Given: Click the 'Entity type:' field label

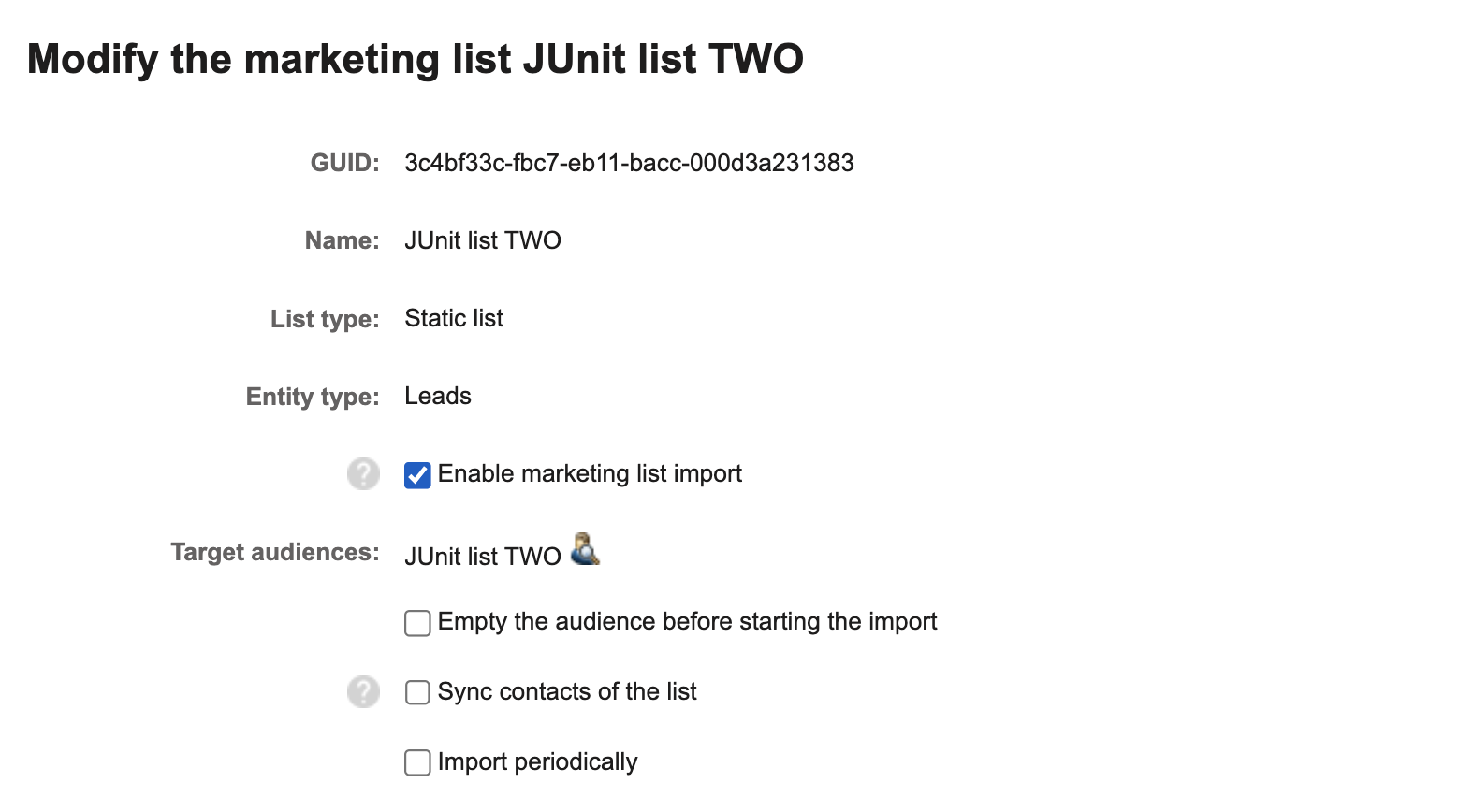Looking at the screenshot, I should click(313, 398).
